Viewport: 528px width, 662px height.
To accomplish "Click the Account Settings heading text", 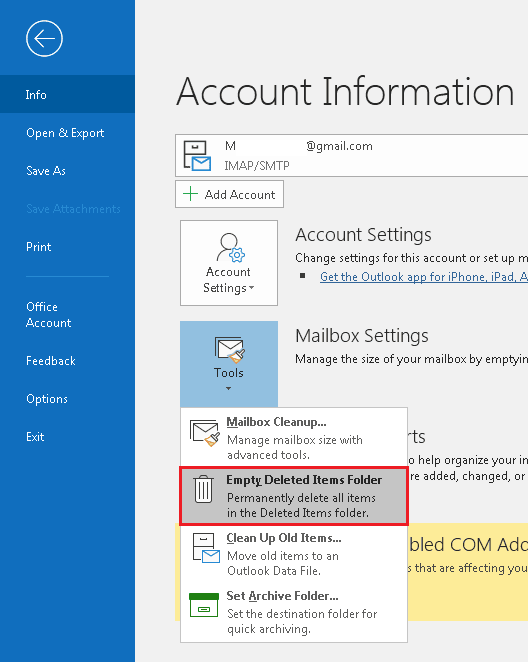I will (363, 235).
